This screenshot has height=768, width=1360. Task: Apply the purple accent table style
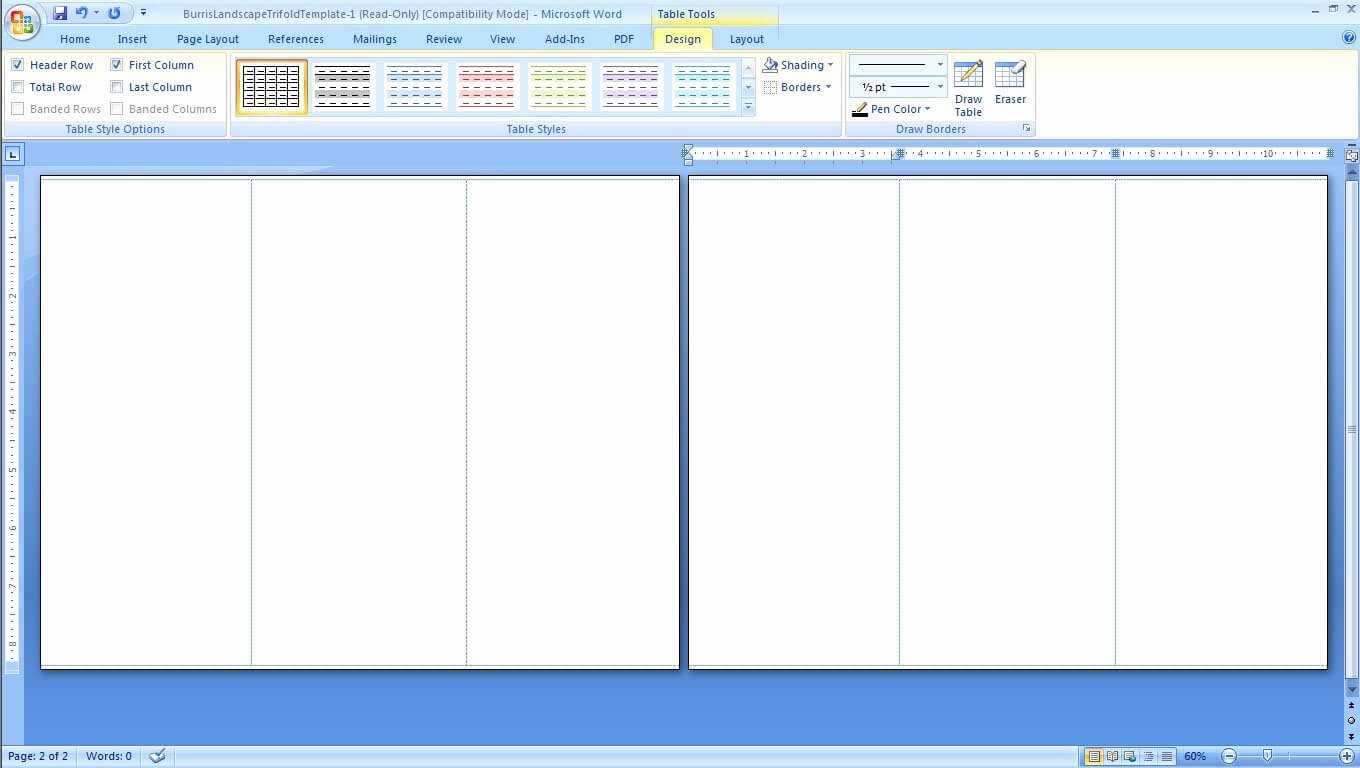pyautogui.click(x=631, y=87)
